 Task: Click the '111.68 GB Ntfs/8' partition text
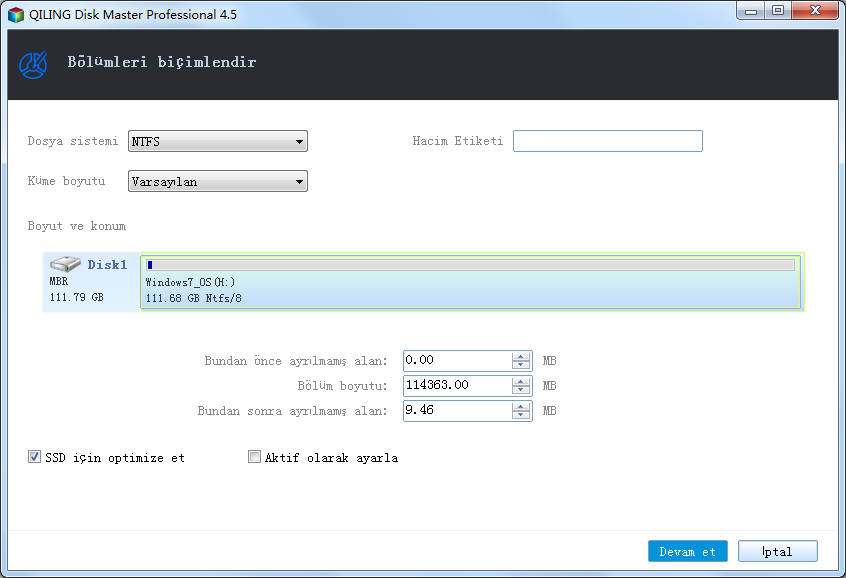194,298
